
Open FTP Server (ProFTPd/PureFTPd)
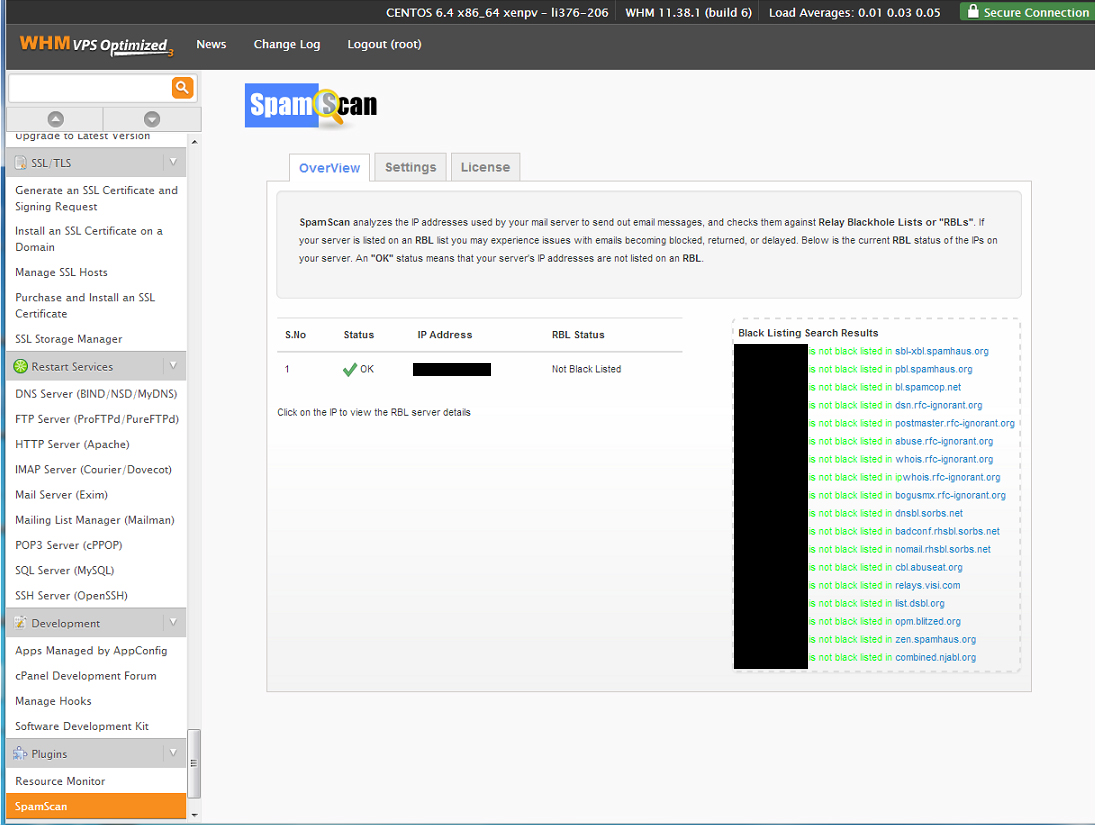click(97, 419)
